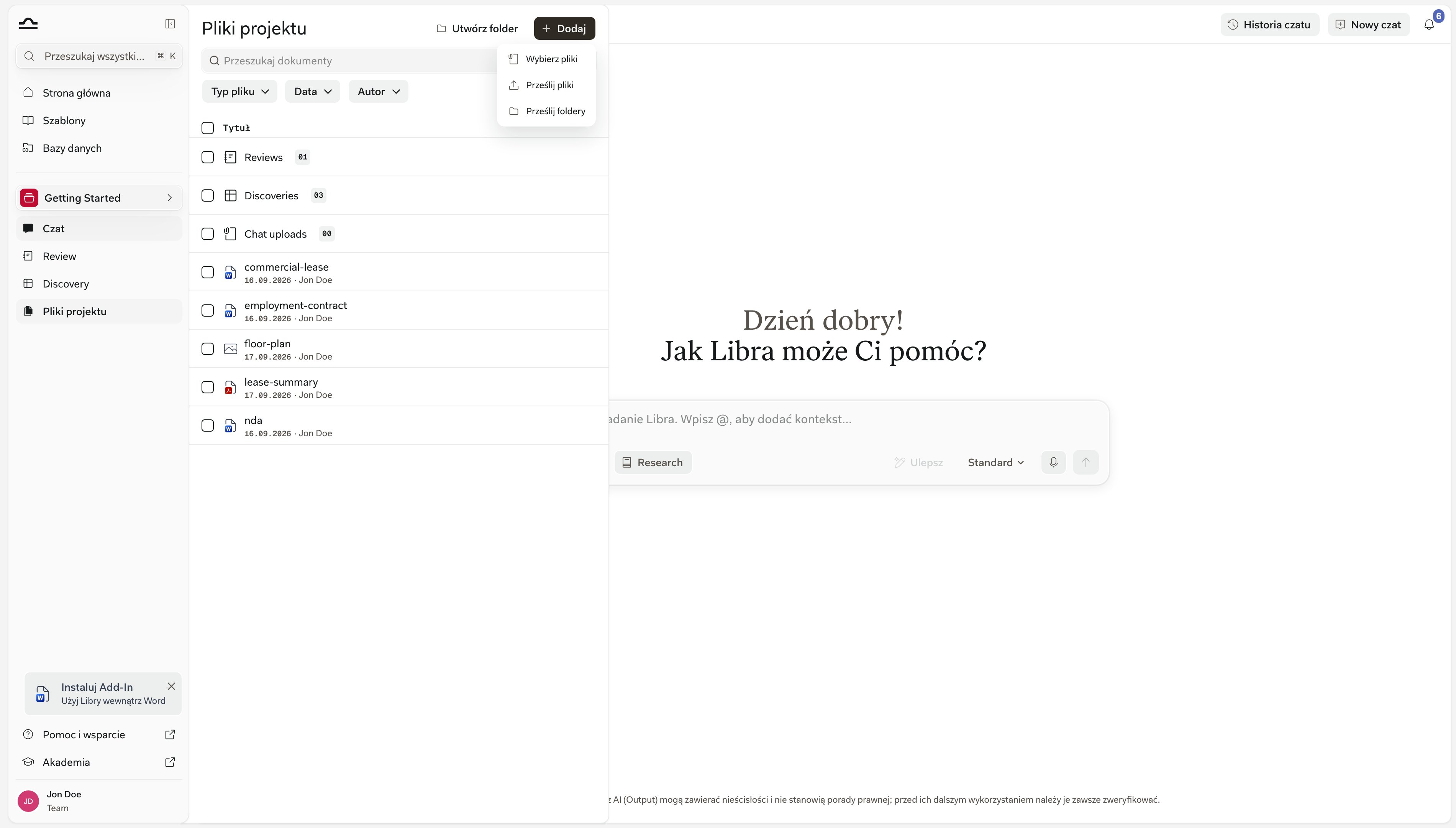Select Prześlij foldery menu item

[x=546, y=111]
